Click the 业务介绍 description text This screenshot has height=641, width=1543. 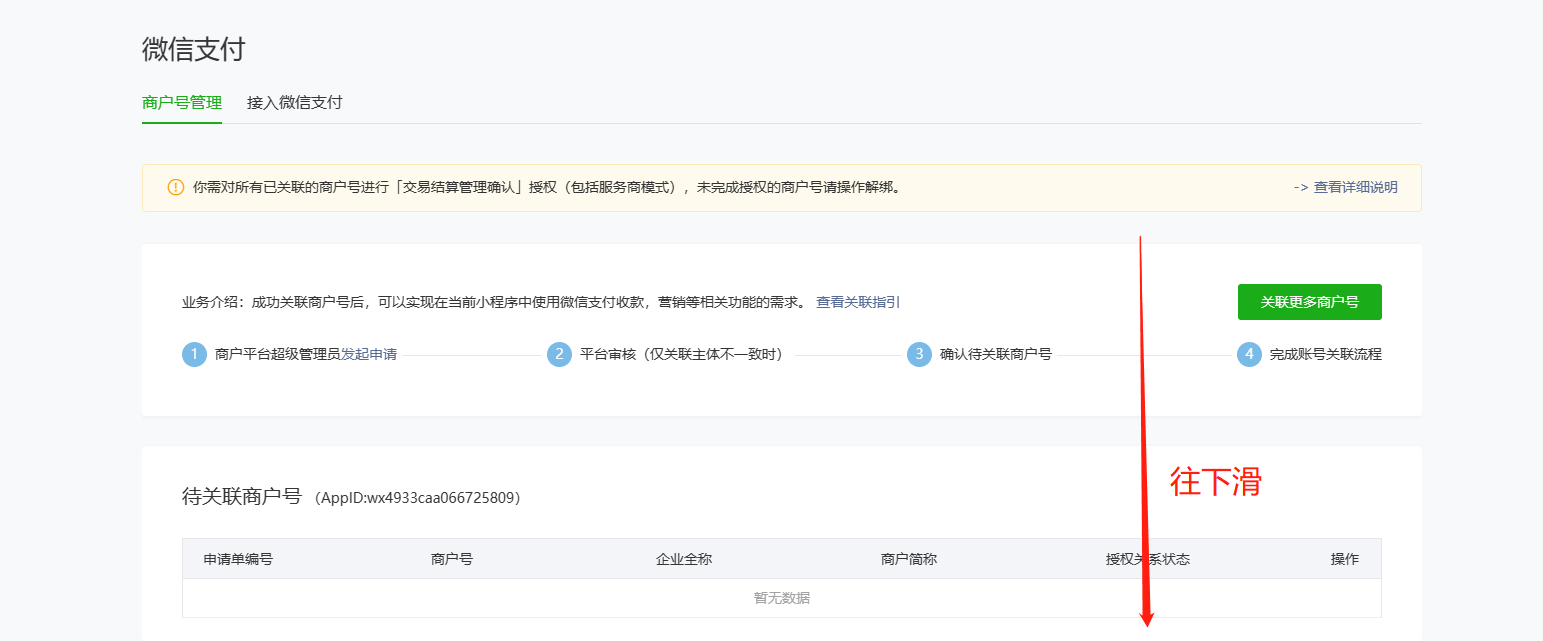coord(494,302)
